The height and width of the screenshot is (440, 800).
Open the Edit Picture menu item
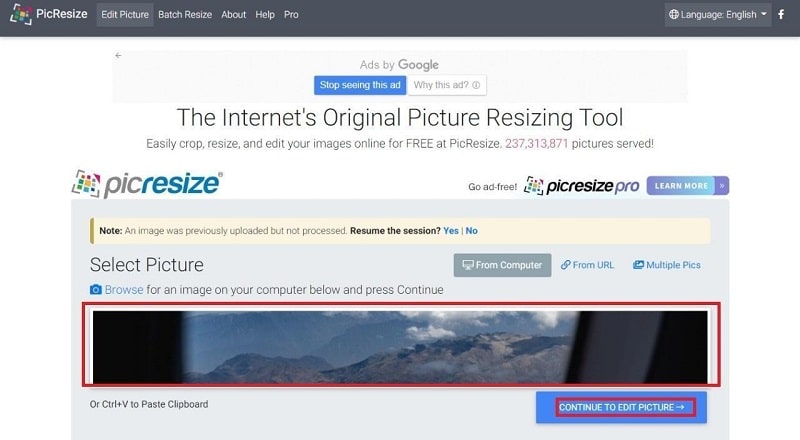125,14
